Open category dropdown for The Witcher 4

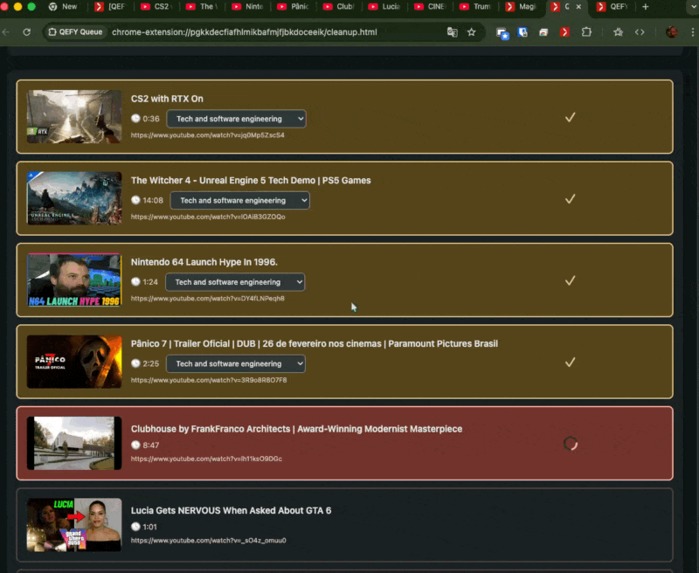point(240,200)
